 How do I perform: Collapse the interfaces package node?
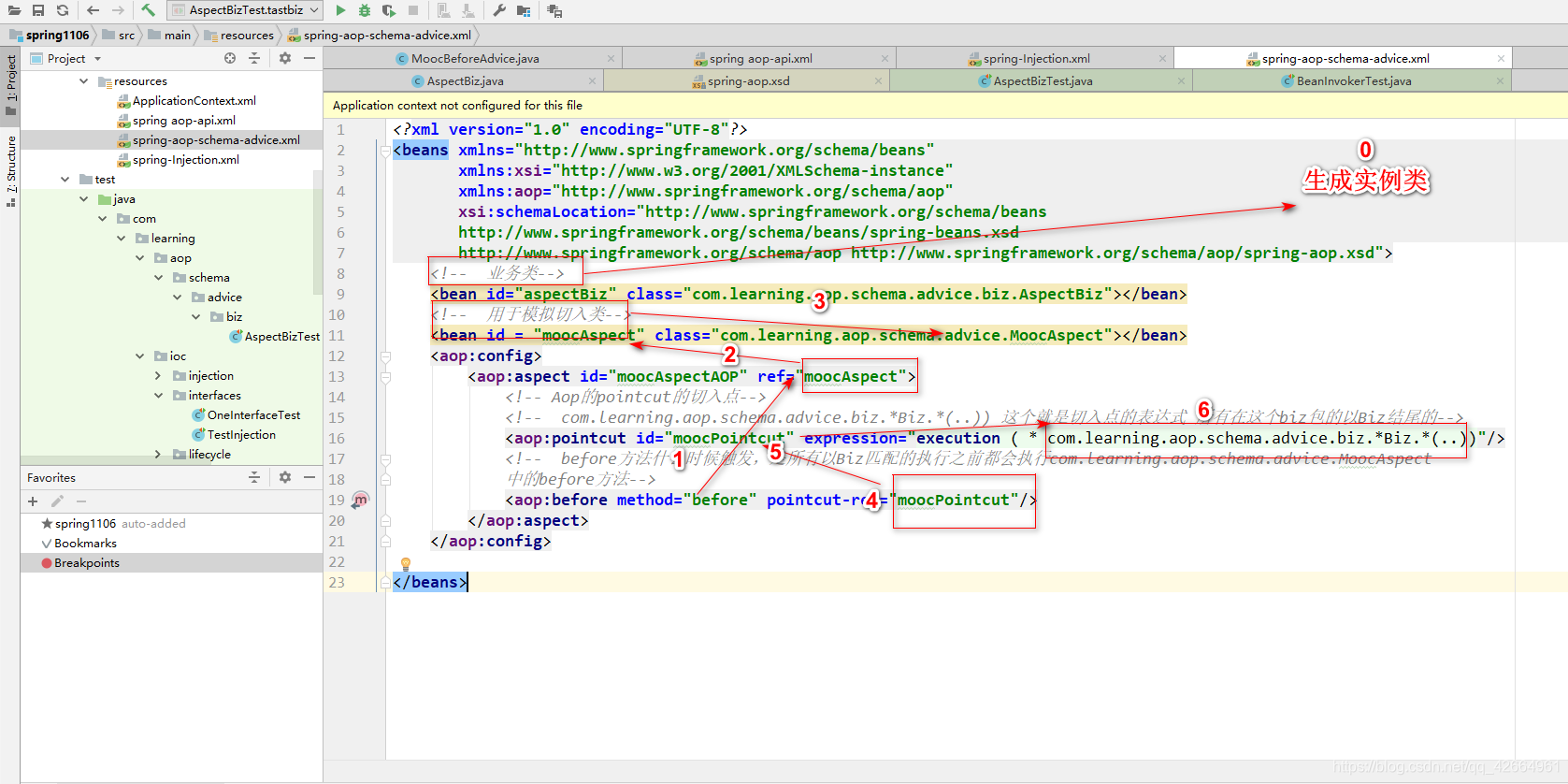pos(158,396)
